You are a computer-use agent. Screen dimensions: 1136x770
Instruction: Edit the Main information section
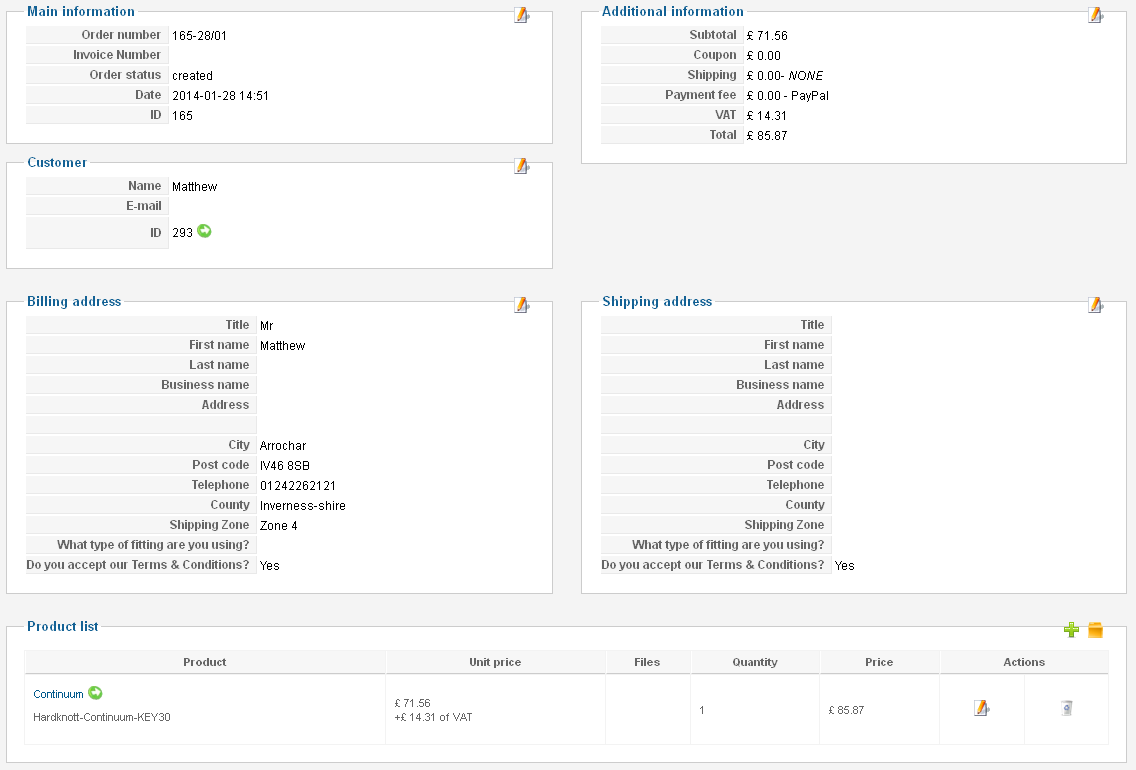coord(521,15)
